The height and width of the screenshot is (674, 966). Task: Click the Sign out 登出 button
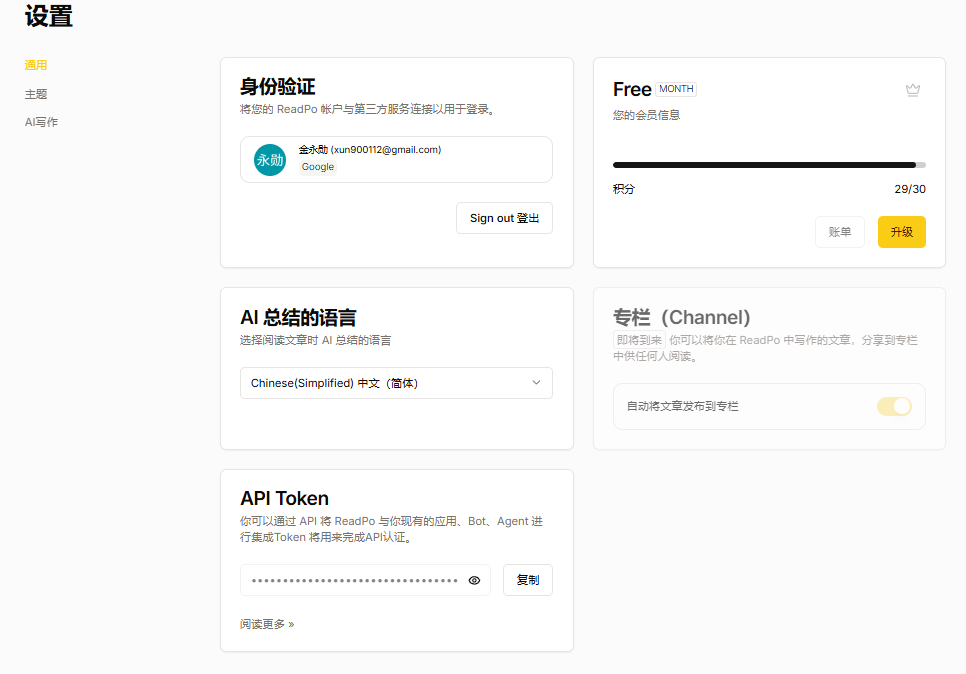[504, 218]
